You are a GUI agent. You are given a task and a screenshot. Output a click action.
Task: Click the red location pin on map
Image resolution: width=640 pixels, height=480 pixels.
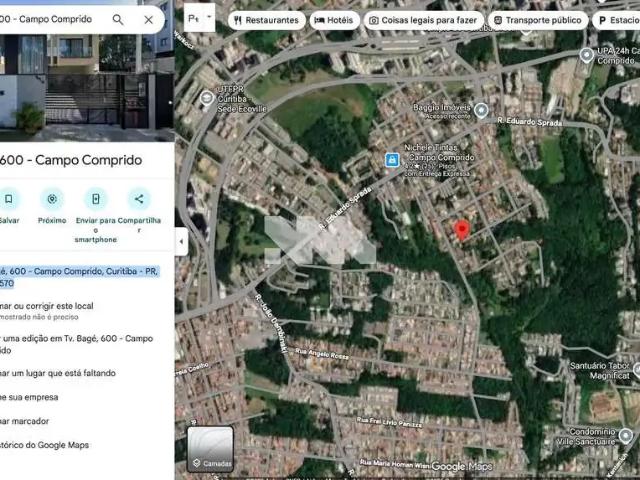(x=462, y=230)
